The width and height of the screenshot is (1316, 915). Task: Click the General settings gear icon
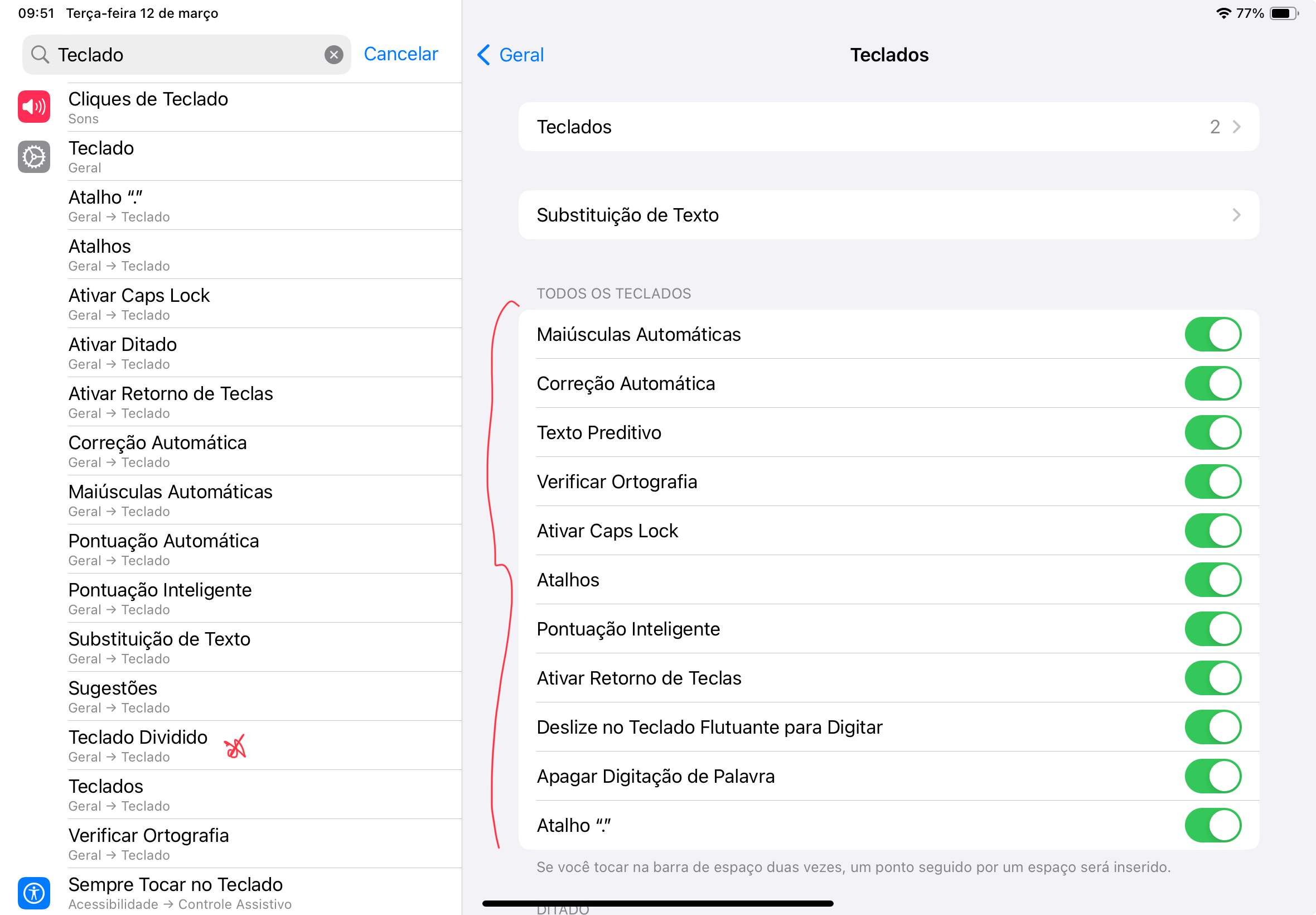34,157
